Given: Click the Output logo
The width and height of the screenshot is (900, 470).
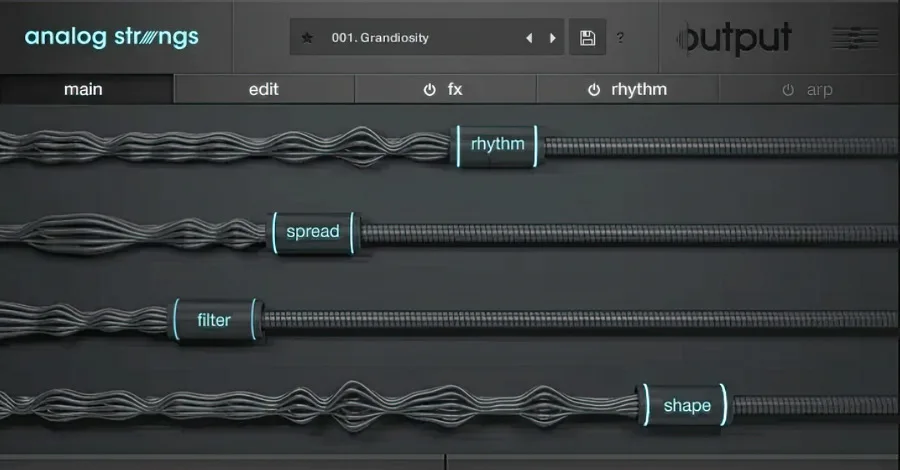Looking at the screenshot, I should pyautogui.click(x=734, y=38).
